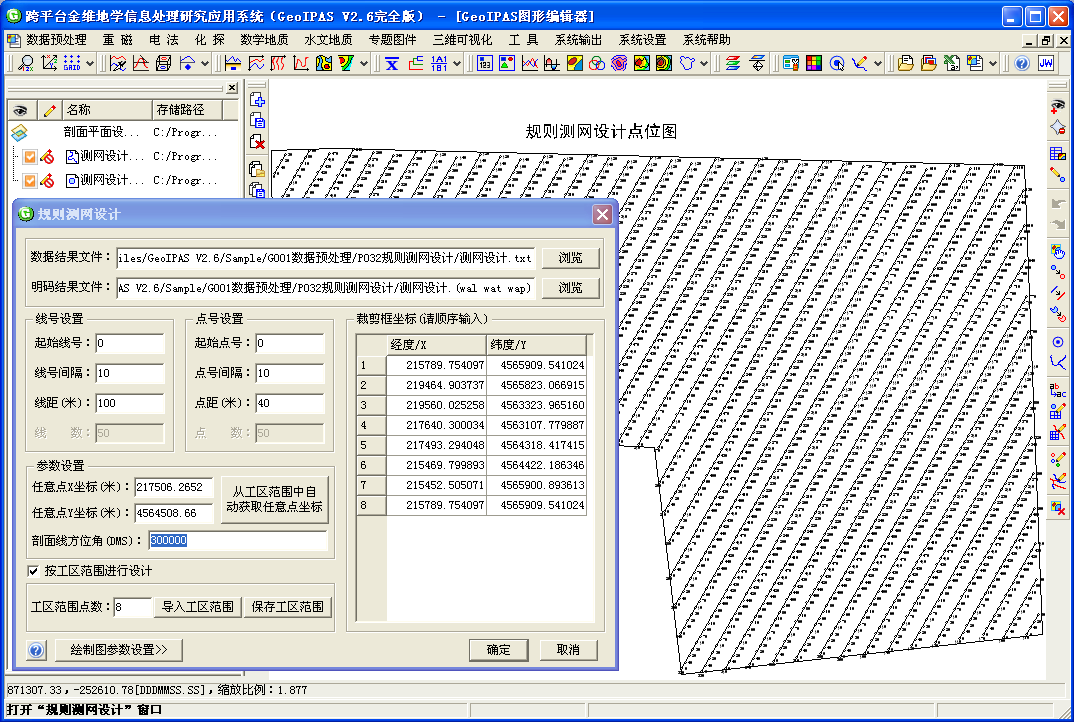The height and width of the screenshot is (722, 1074).
Task: Expand dropdown arrow after 1A1 icon
Action: [457, 64]
